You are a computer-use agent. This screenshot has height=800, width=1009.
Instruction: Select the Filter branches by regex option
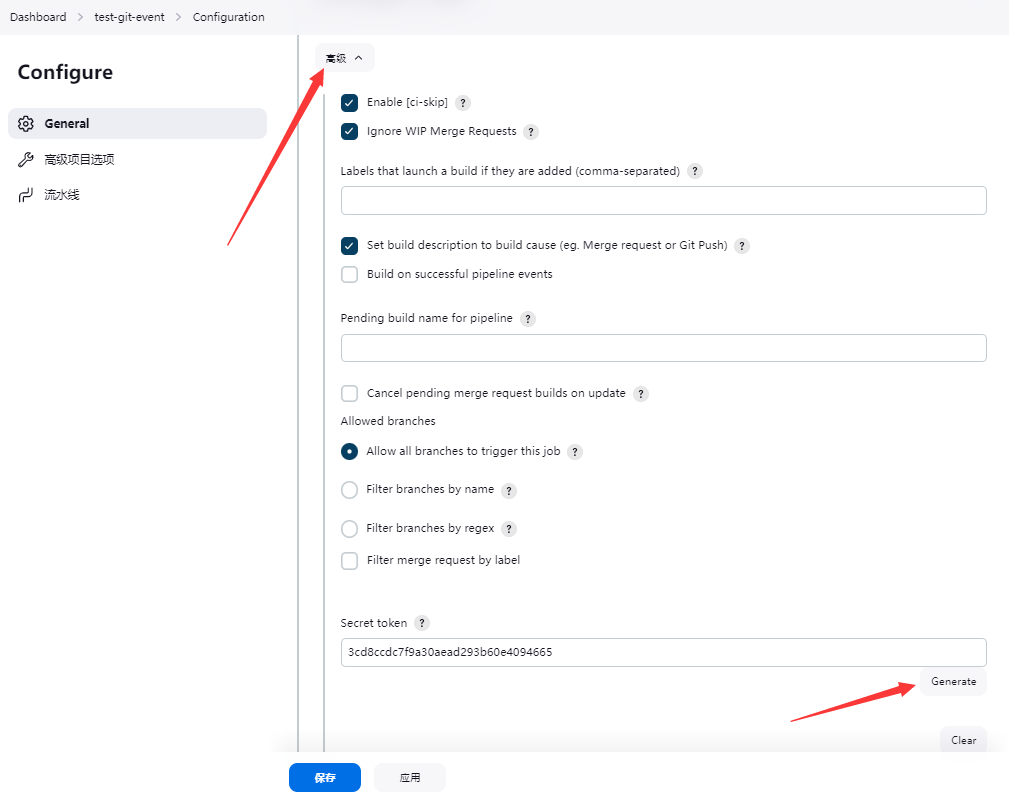click(349, 528)
